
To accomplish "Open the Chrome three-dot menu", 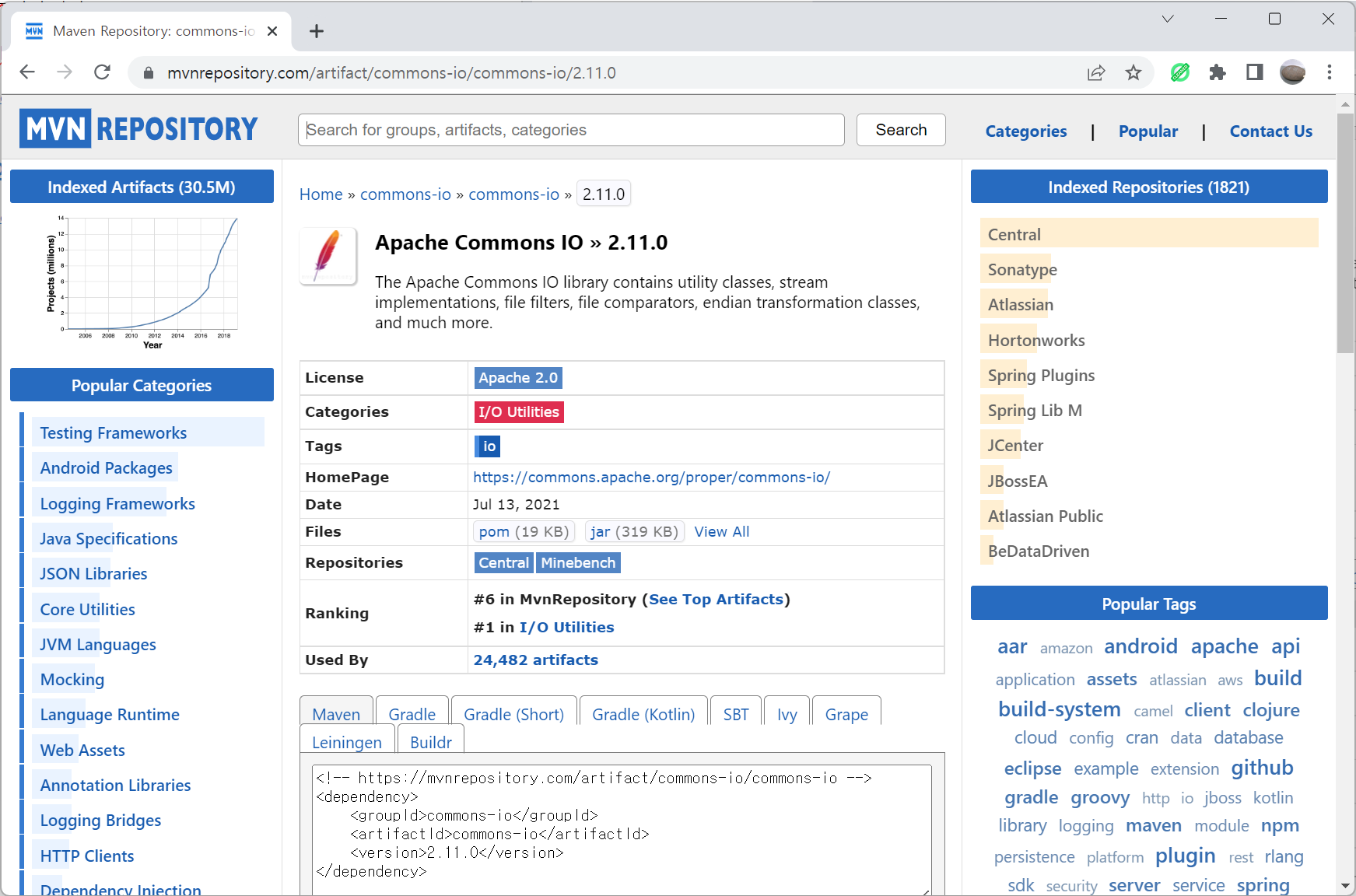I will (1330, 72).
